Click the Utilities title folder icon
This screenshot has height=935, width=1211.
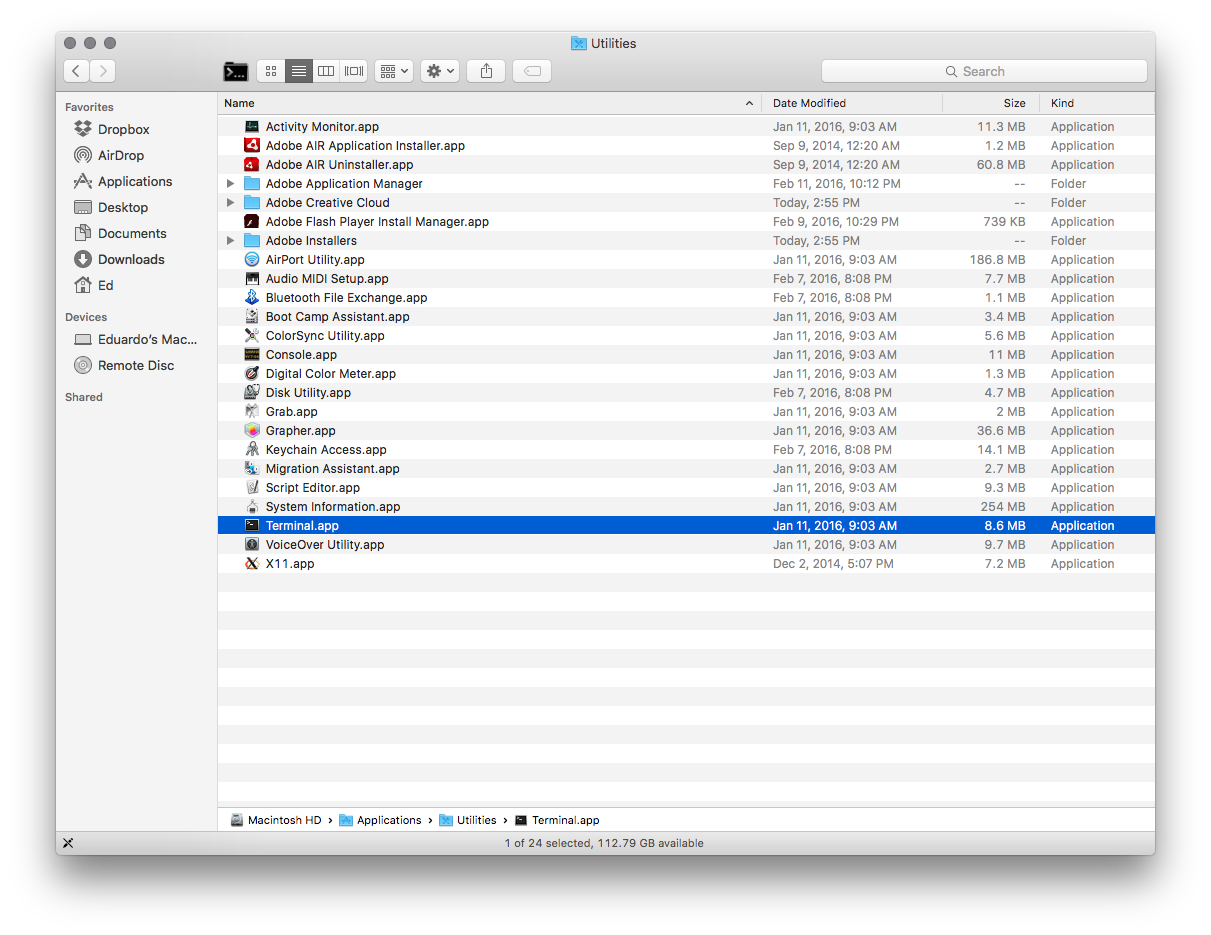[x=579, y=43]
